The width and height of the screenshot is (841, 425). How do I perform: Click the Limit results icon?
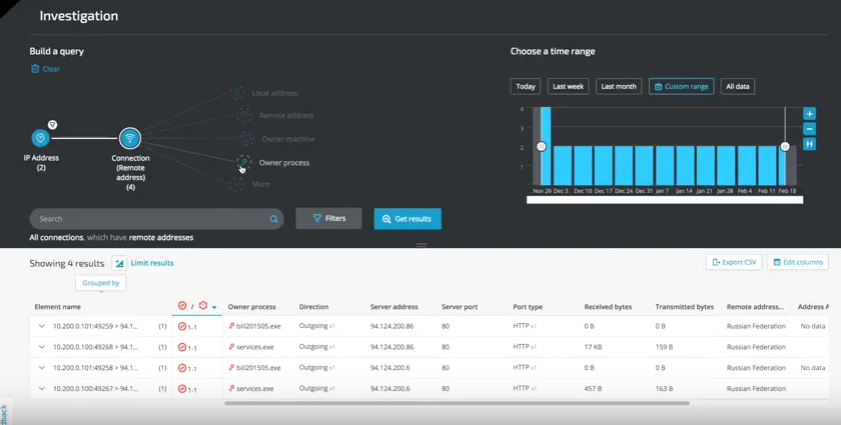point(120,263)
